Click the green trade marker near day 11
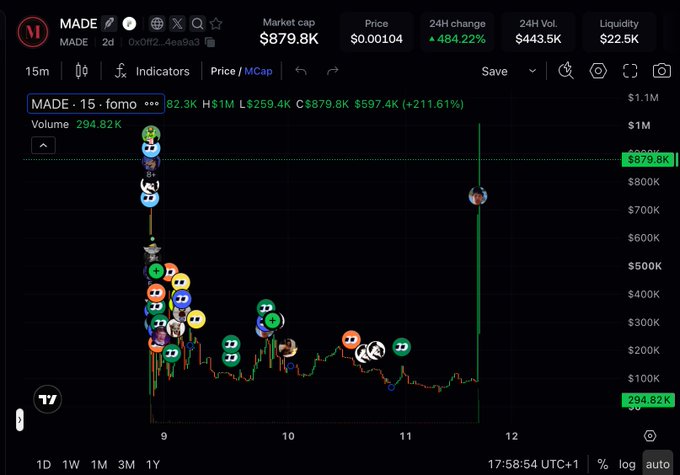The image size is (680, 475). point(402,347)
